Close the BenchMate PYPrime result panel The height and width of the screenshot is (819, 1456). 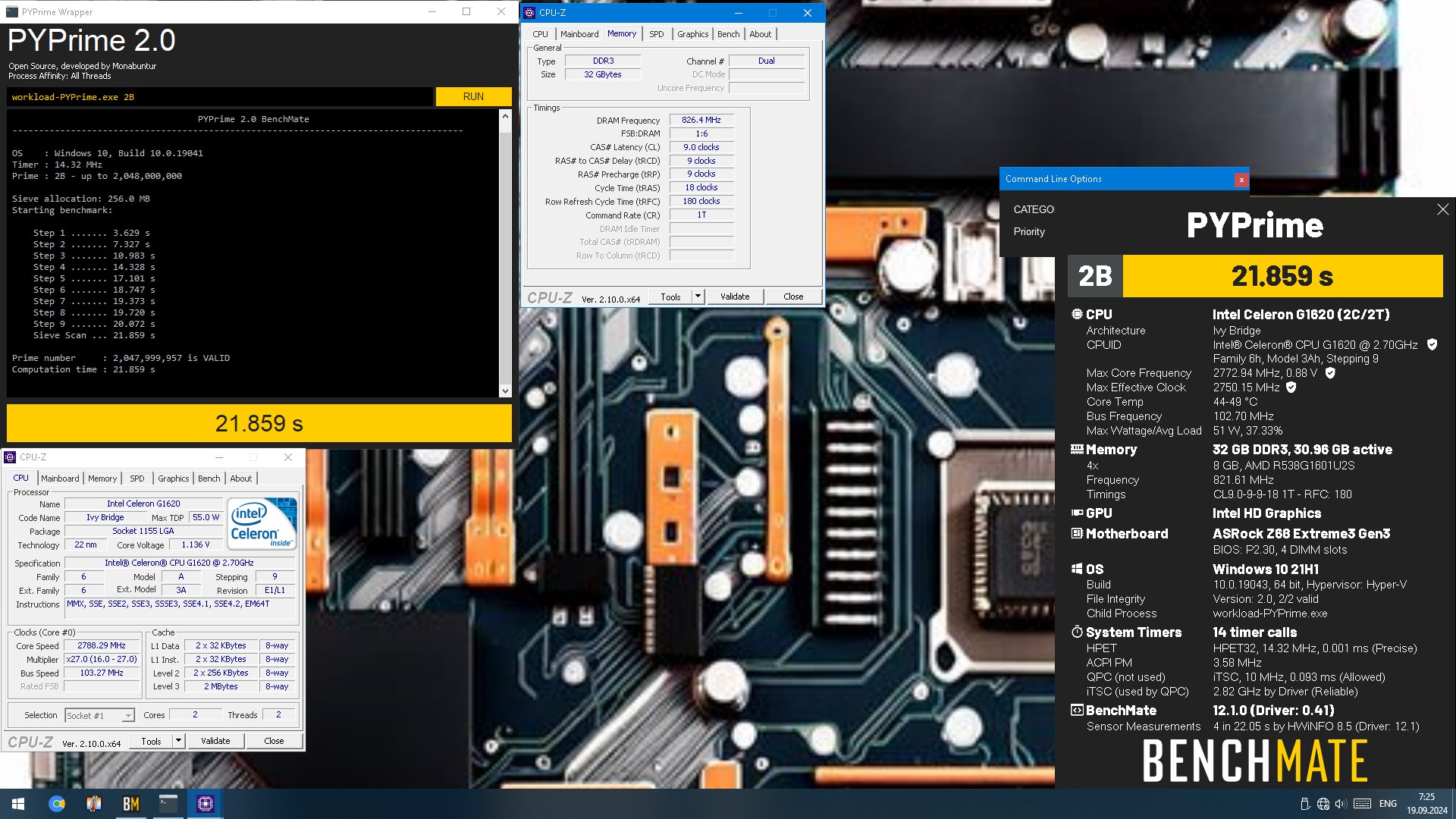(1442, 209)
